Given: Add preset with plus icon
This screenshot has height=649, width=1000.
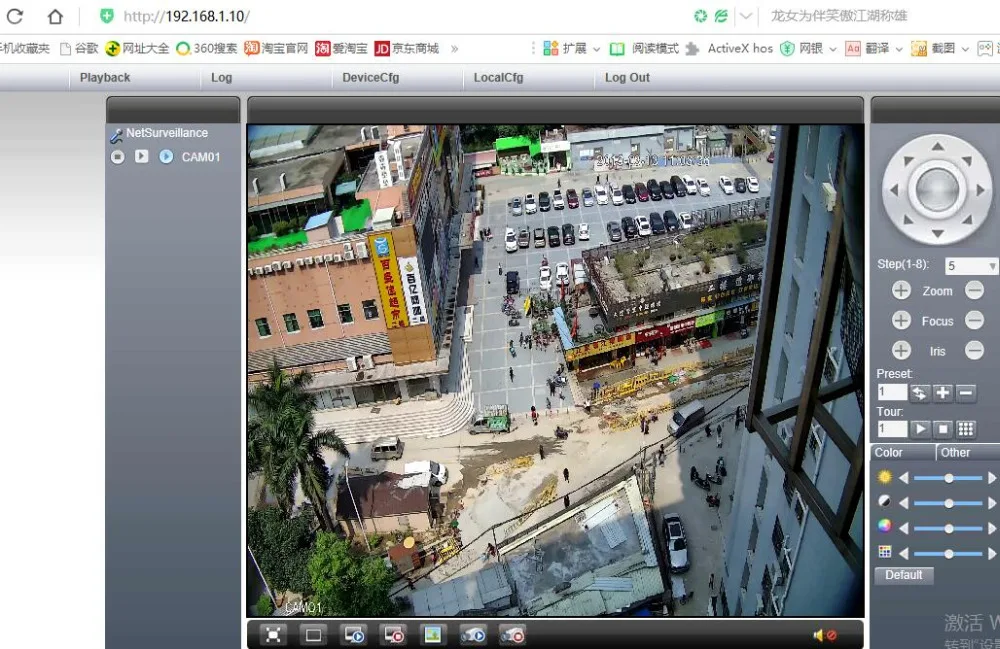Looking at the screenshot, I should pyautogui.click(x=942, y=393).
